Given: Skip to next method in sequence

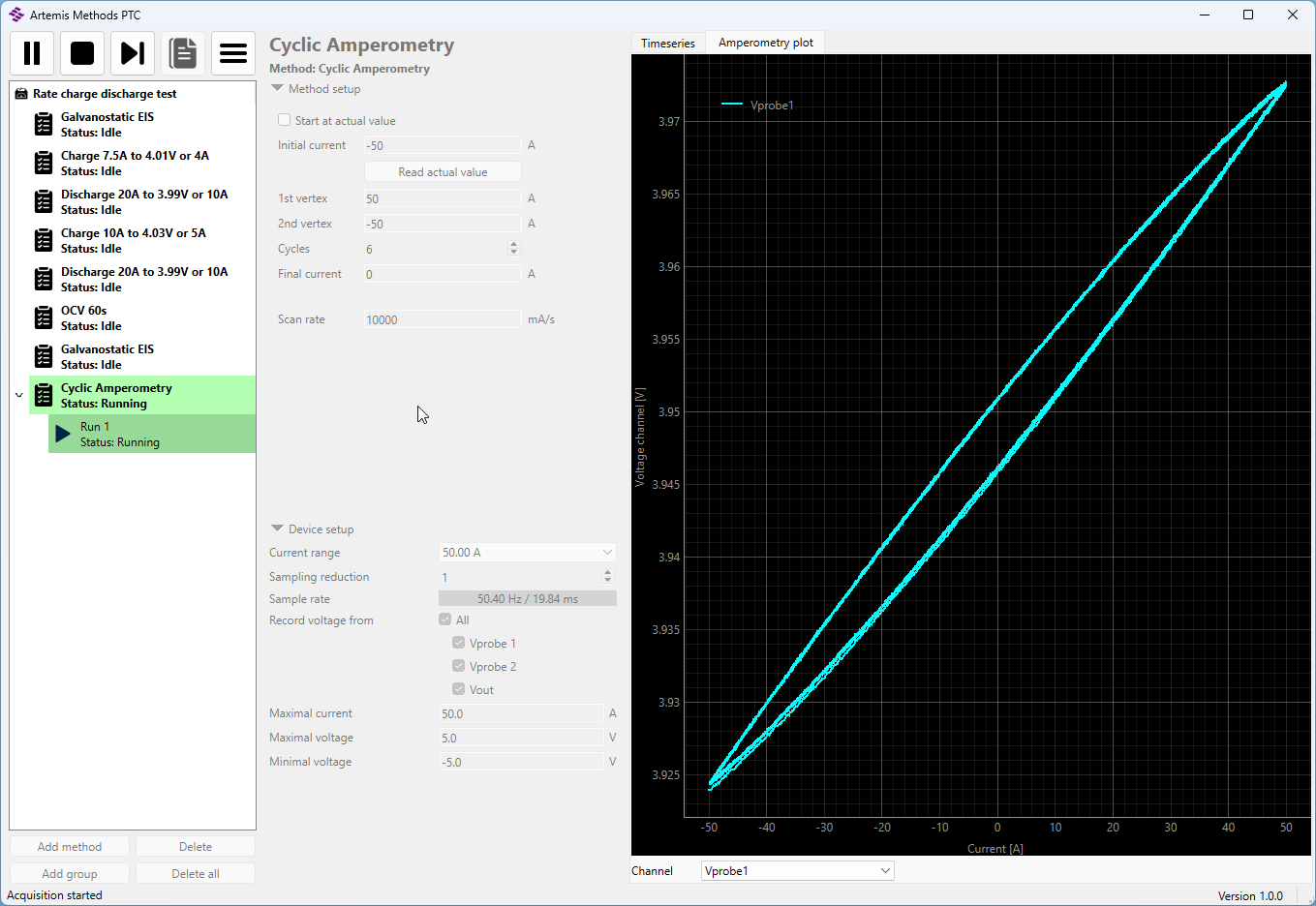Looking at the screenshot, I should click(133, 53).
